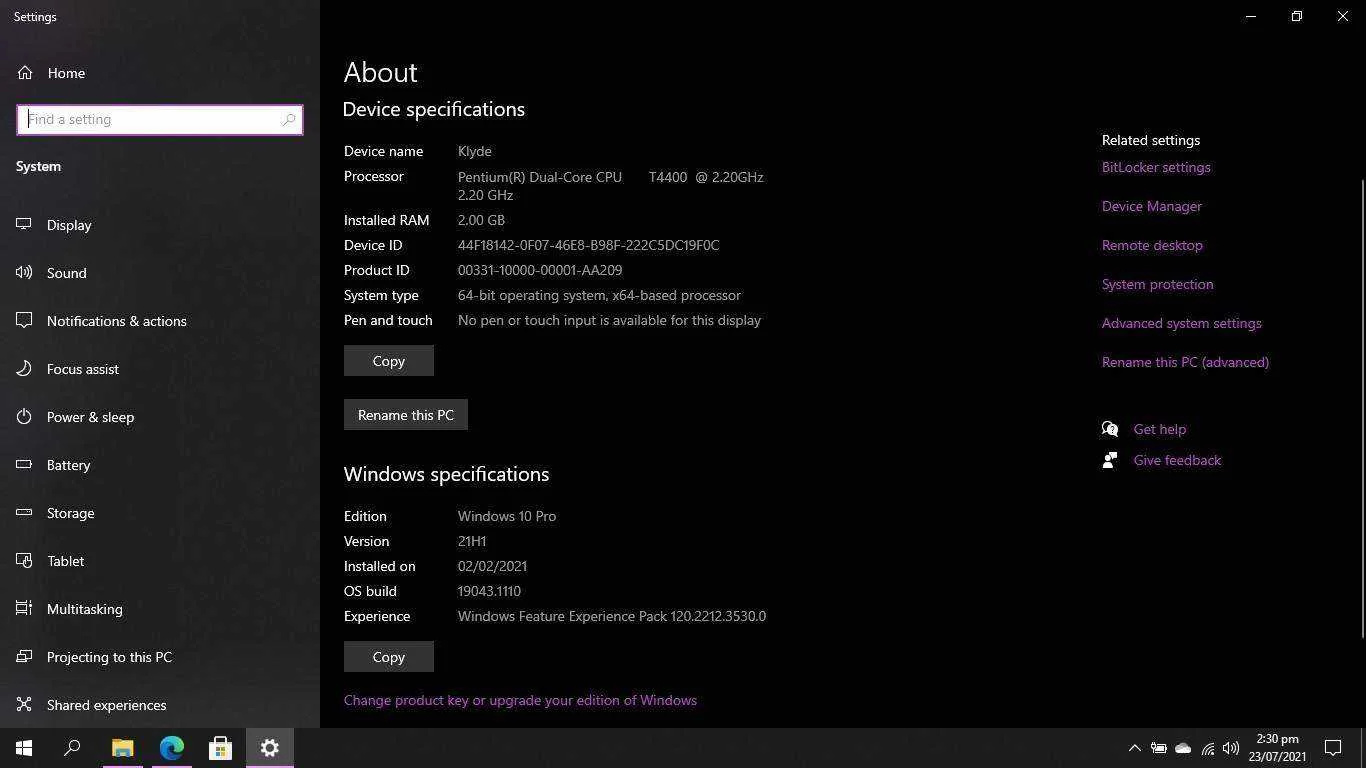Open the Action Center notifications icon
This screenshot has height=768, width=1366.
point(1333,748)
